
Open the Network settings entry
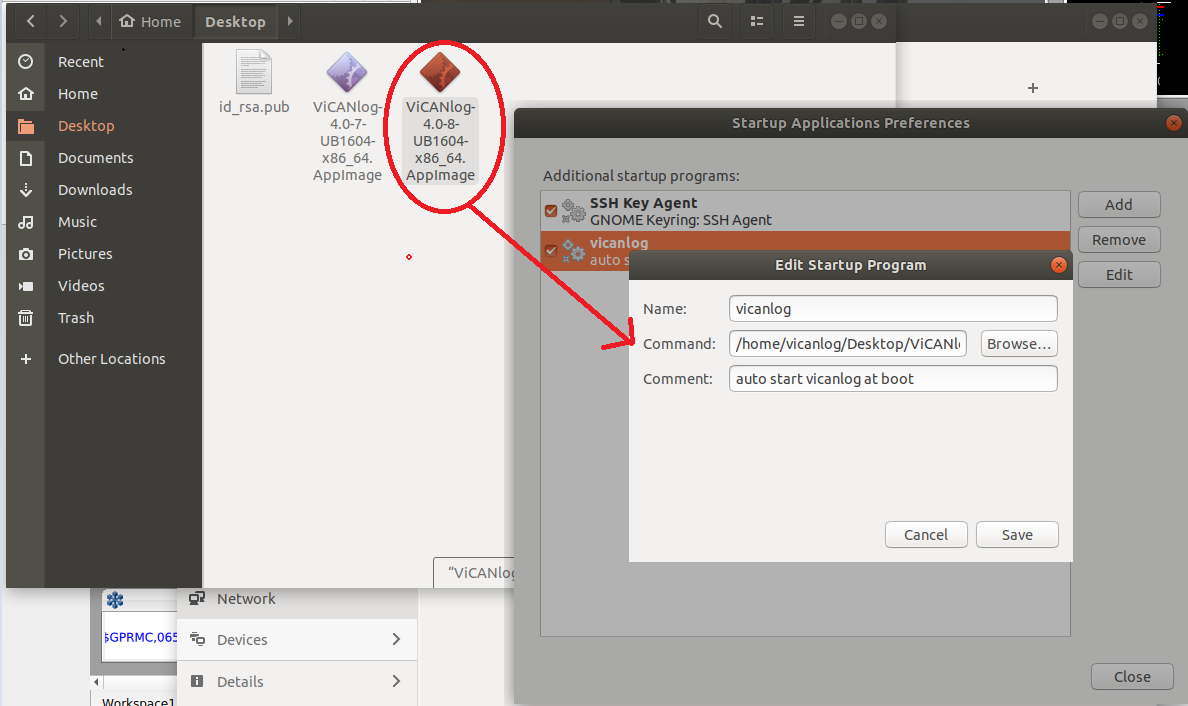(296, 599)
